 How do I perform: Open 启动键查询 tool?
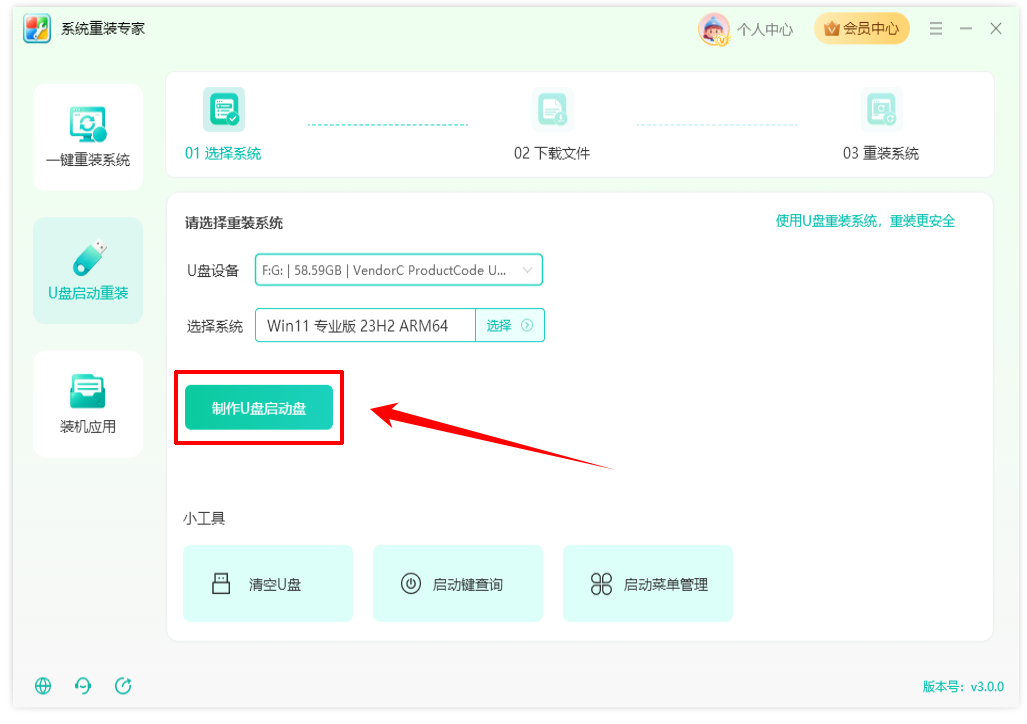click(x=458, y=583)
